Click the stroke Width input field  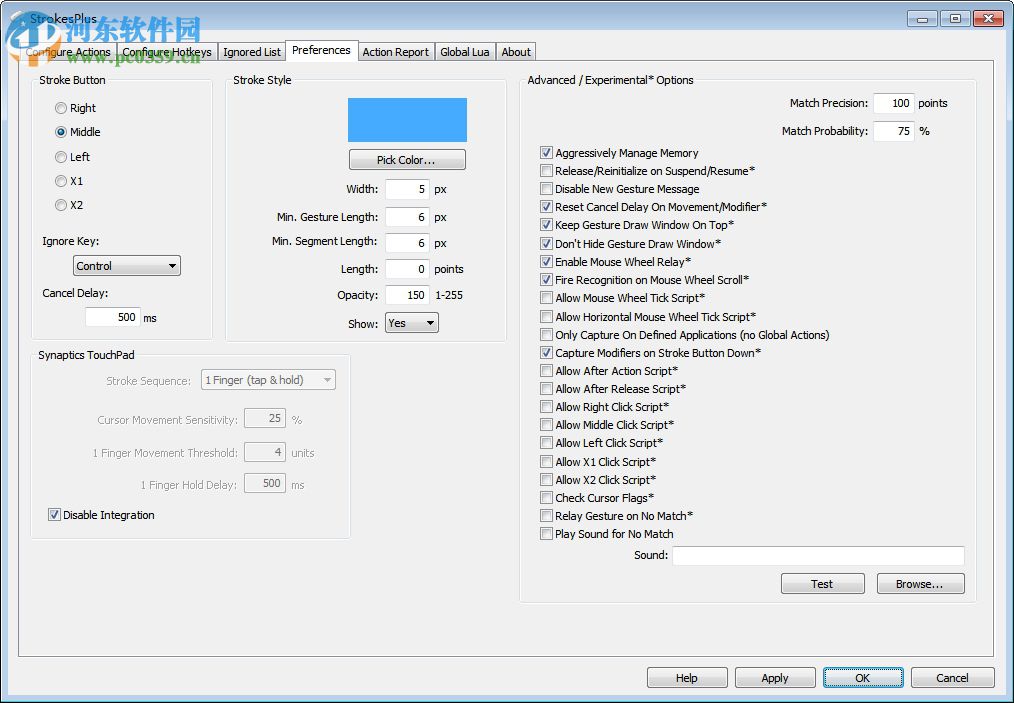point(407,189)
